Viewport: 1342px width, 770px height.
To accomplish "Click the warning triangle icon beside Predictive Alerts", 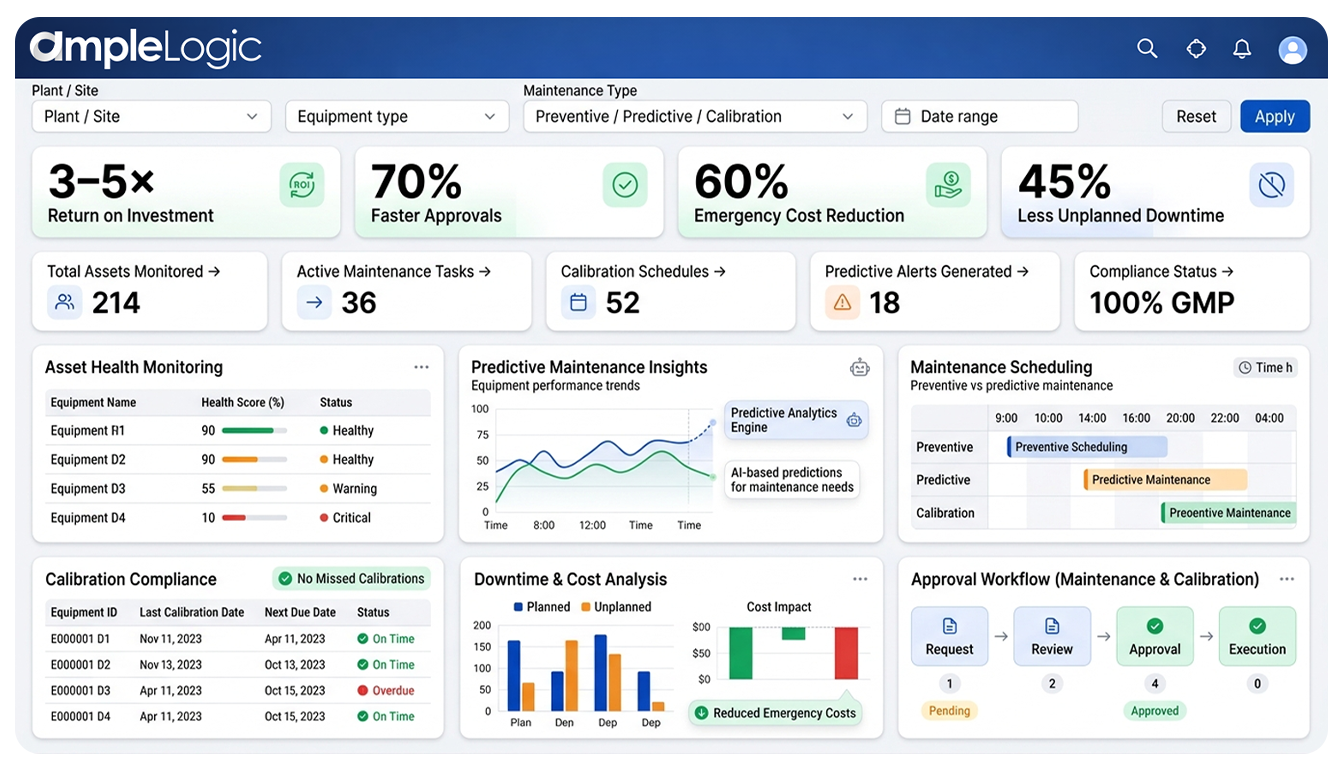I will [x=842, y=302].
